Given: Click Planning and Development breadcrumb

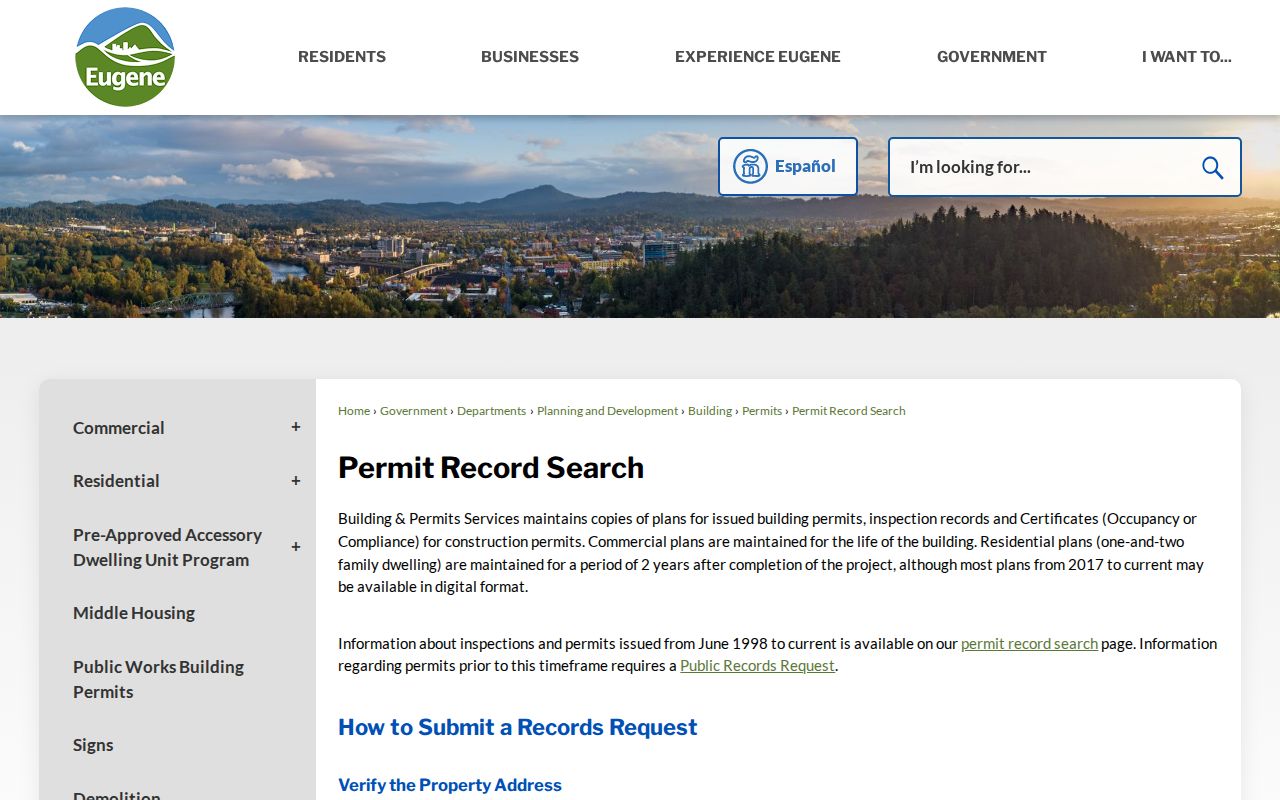Looking at the screenshot, I should [x=607, y=411].
